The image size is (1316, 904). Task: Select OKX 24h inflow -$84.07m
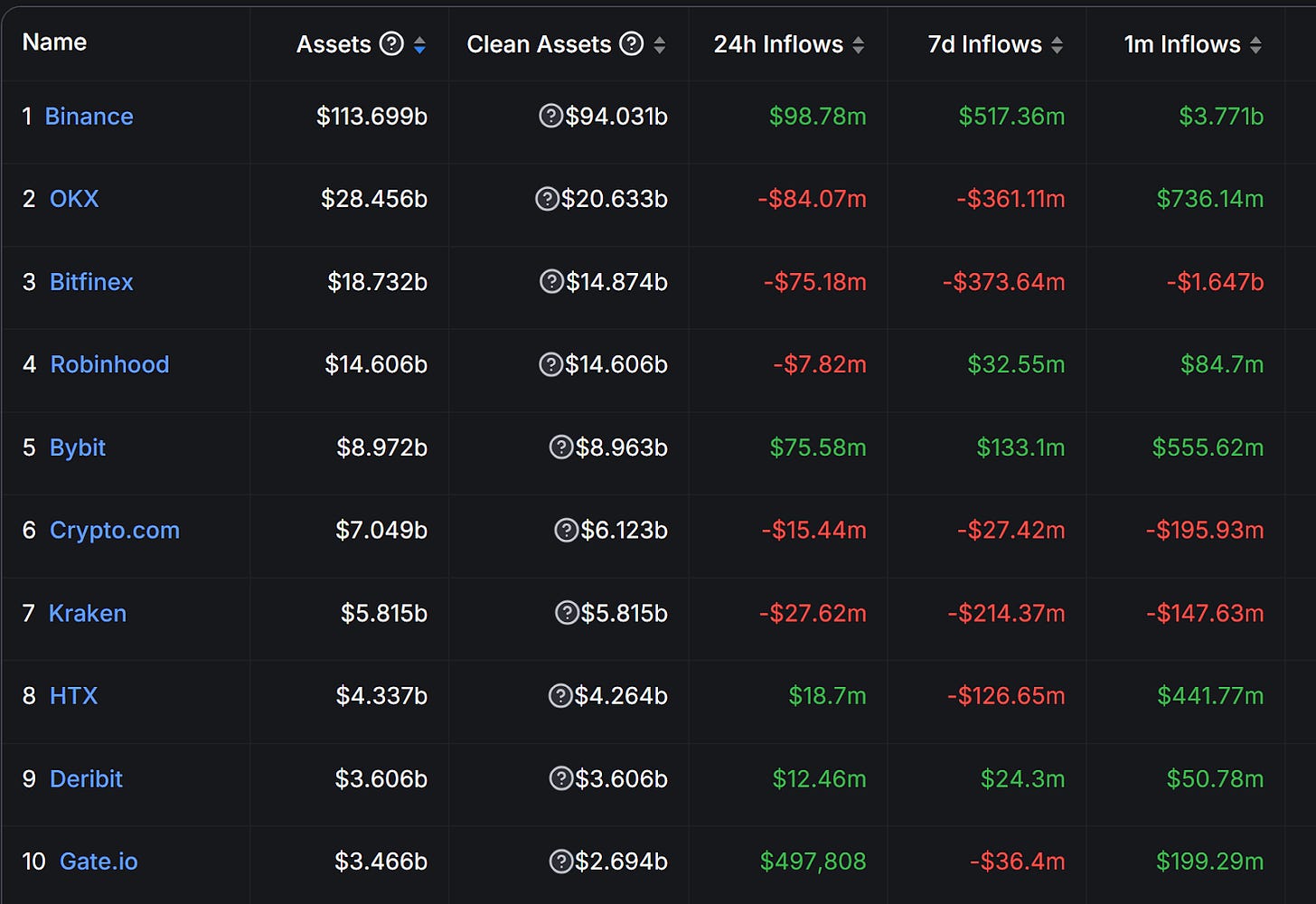(x=813, y=199)
